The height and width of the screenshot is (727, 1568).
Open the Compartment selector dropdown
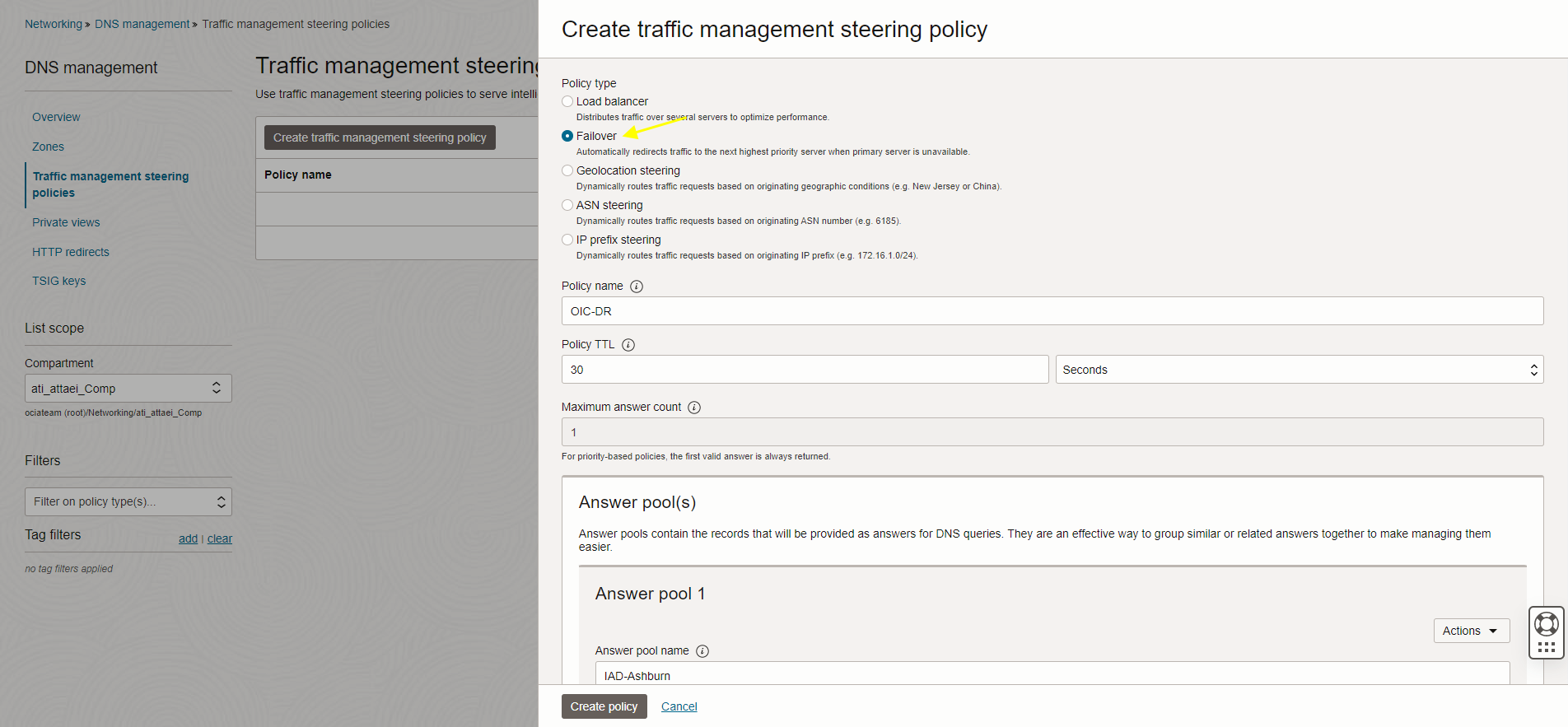click(x=128, y=389)
